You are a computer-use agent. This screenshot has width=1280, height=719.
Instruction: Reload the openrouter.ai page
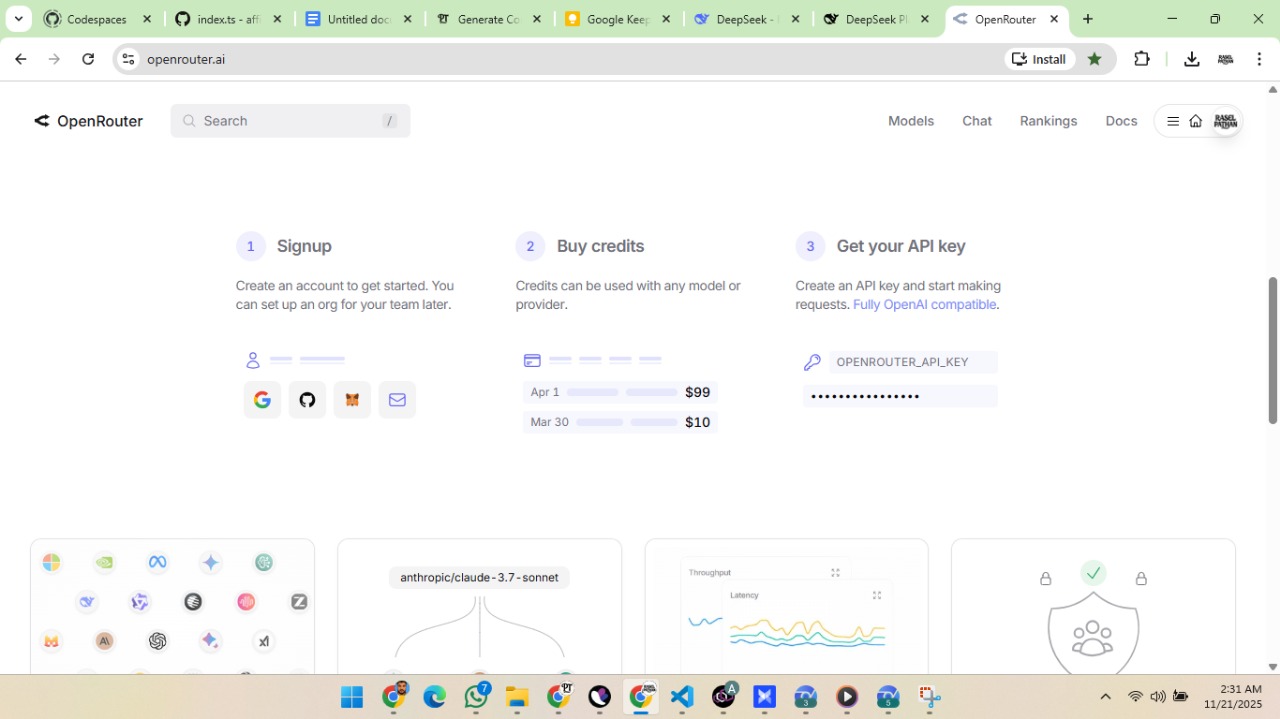click(88, 59)
